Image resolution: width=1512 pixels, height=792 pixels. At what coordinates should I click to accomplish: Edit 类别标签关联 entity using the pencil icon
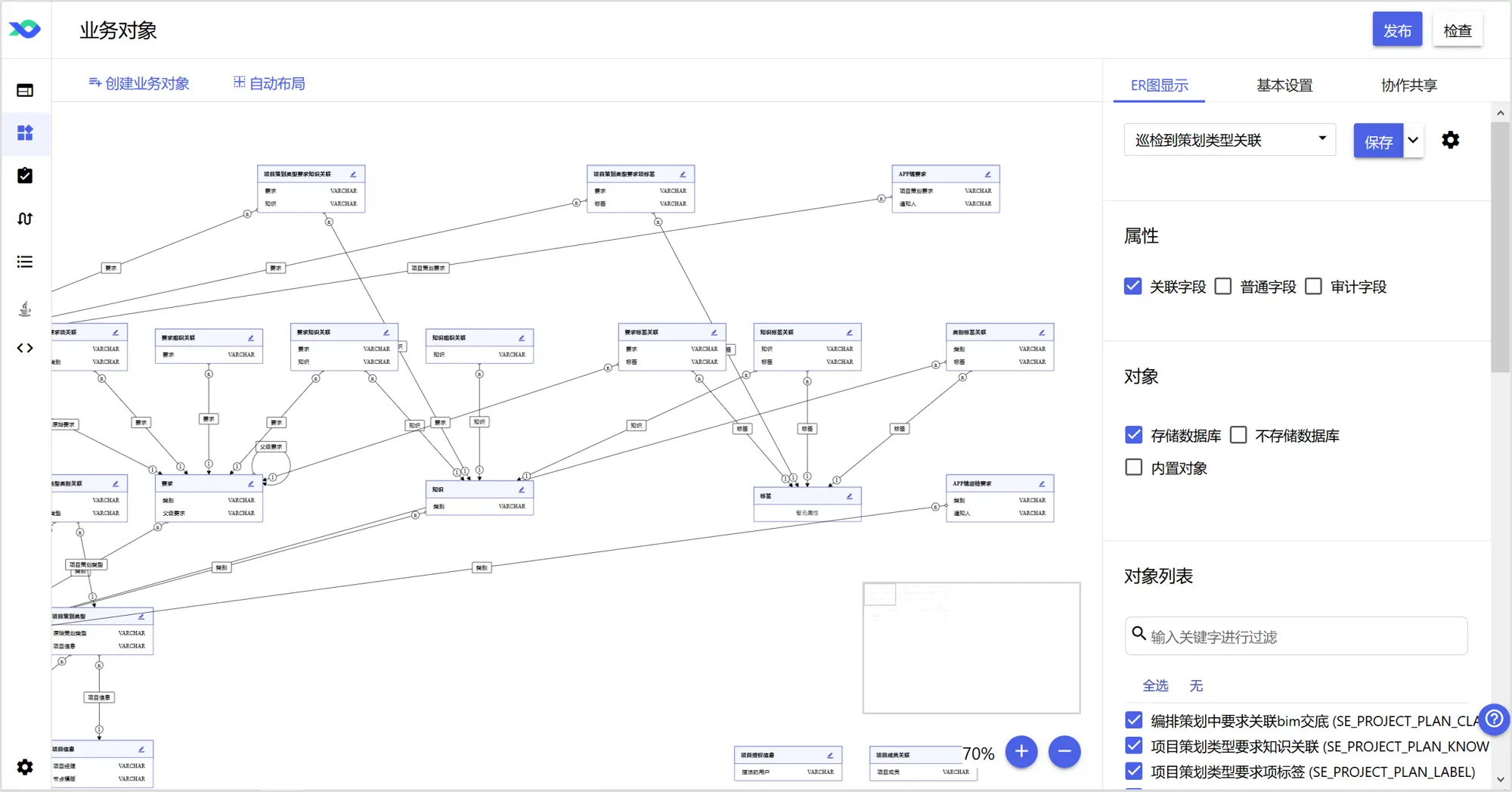1042,333
